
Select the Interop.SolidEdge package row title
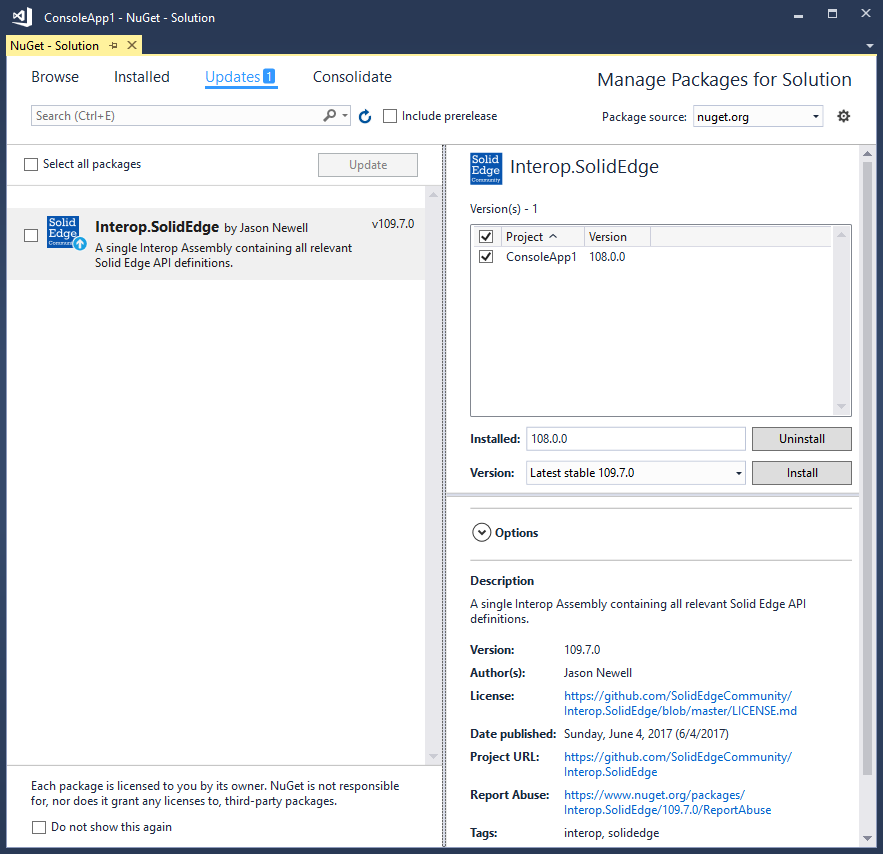click(157, 227)
